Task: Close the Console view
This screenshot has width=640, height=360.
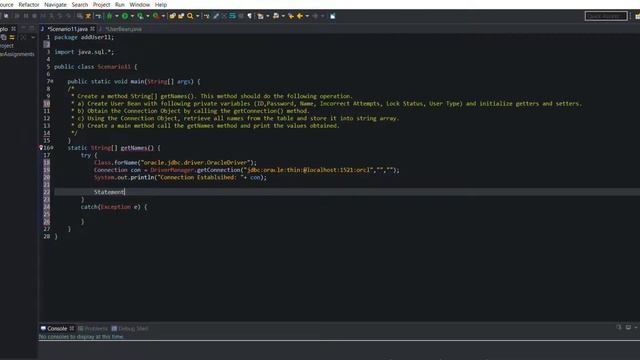Action: coord(72,328)
